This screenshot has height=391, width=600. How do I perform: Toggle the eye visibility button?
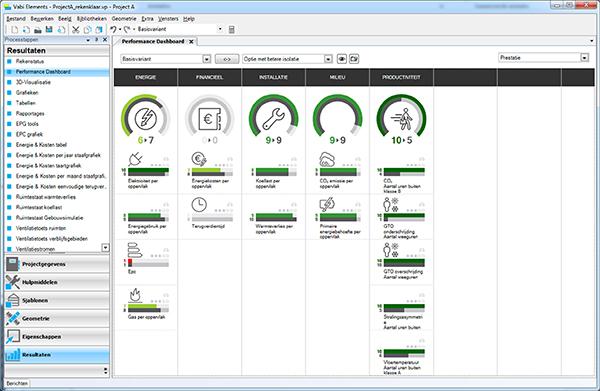pyautogui.click(x=342, y=59)
